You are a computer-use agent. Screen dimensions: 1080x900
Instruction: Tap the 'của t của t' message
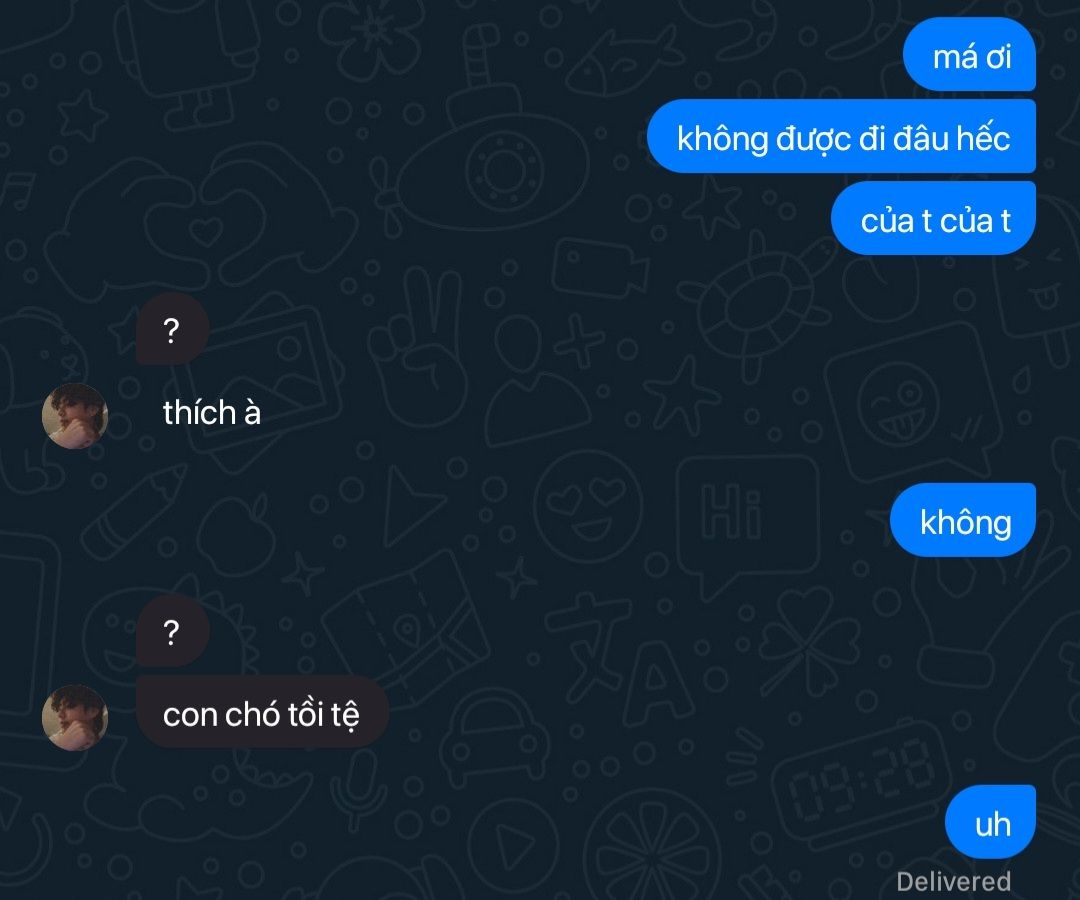click(x=933, y=218)
